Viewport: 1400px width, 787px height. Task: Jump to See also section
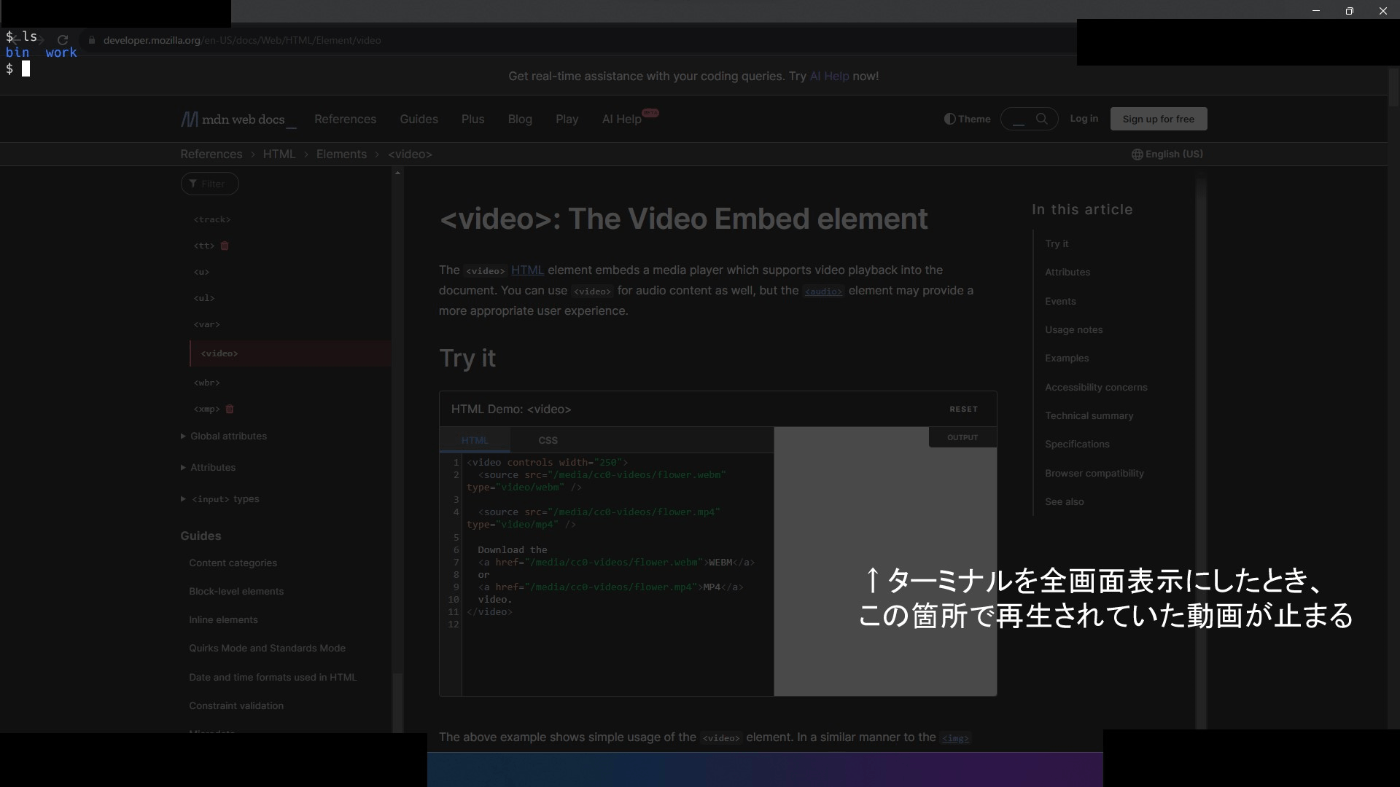point(1064,502)
